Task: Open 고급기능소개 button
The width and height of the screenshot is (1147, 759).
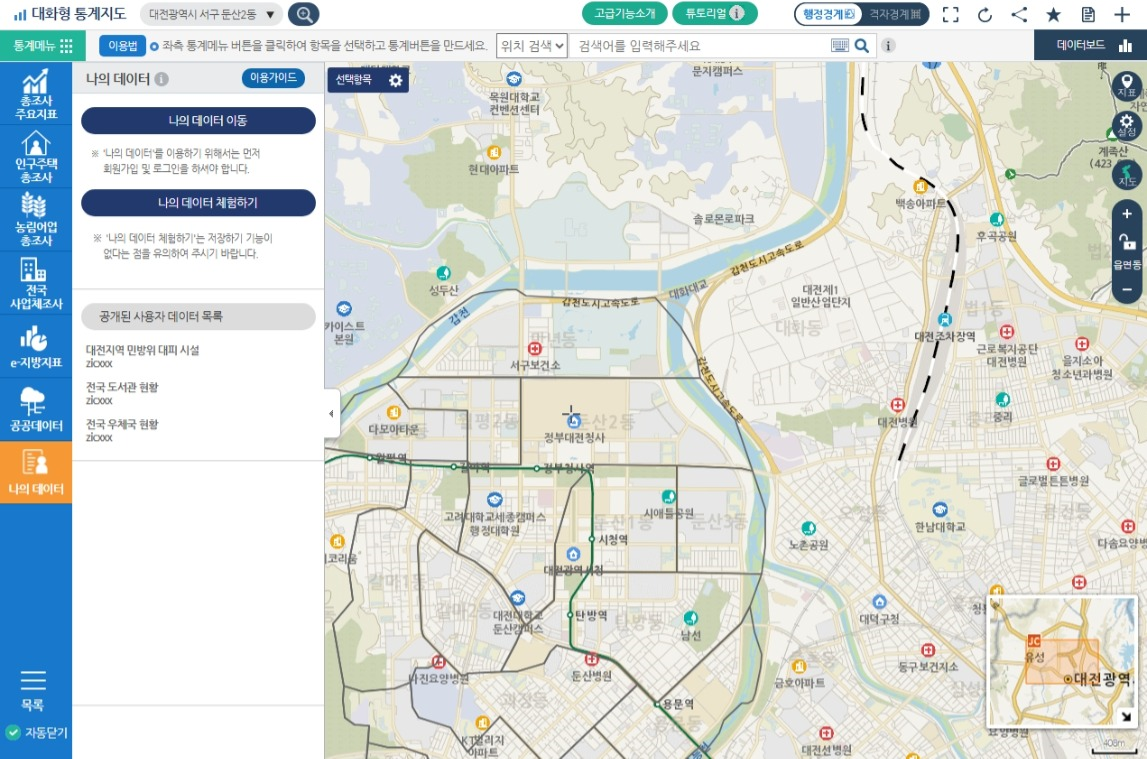Action: (x=624, y=13)
